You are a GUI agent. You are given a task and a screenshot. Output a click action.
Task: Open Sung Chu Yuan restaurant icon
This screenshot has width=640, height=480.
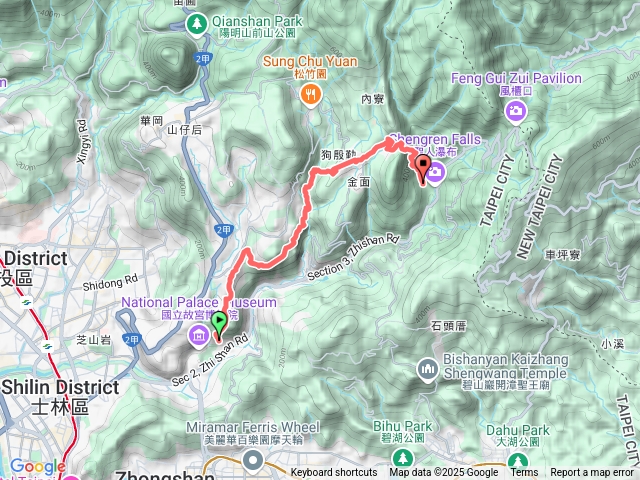pos(311,96)
